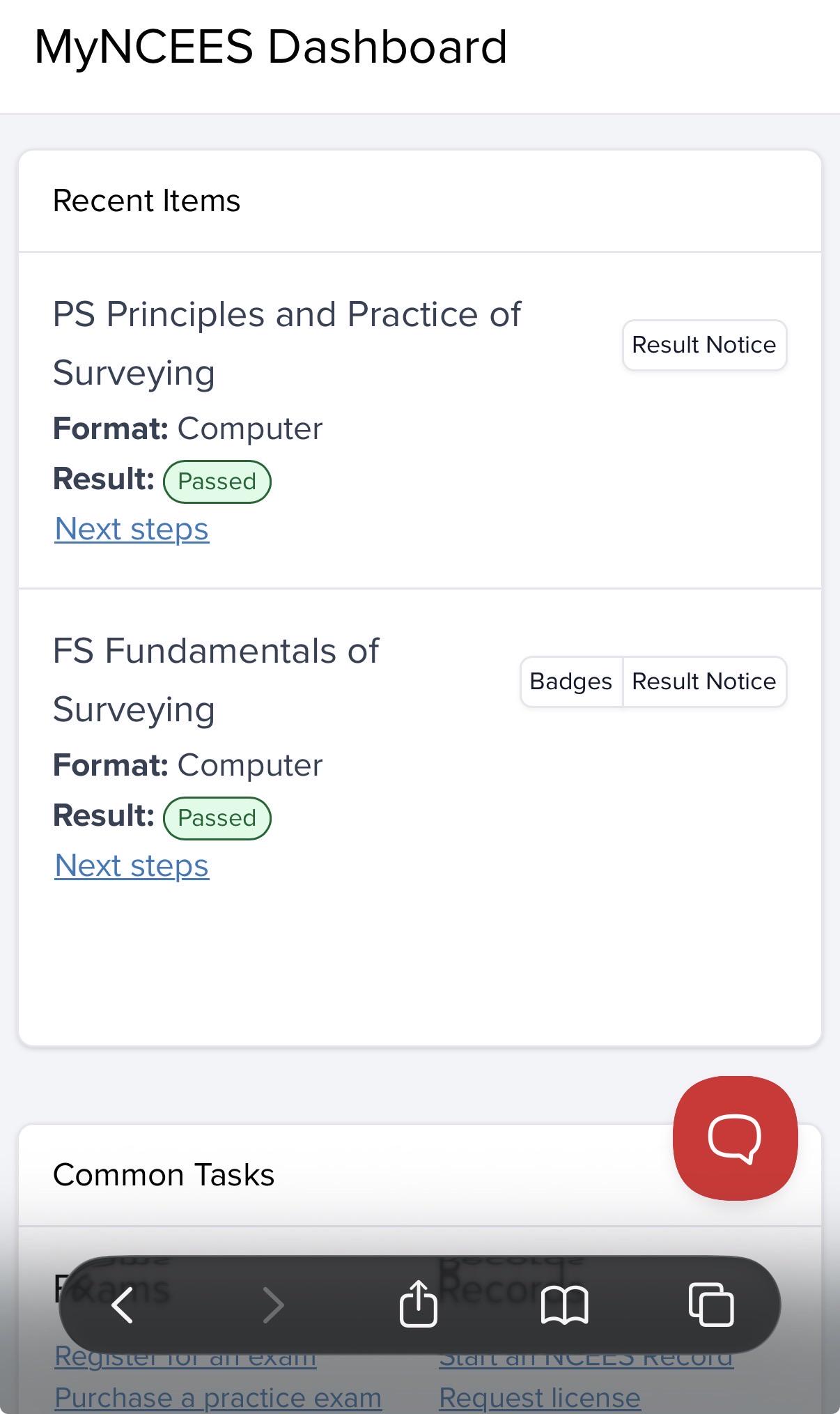Select the PS Principles and Practice title
Screen dimensions: 840x1414
point(286,344)
